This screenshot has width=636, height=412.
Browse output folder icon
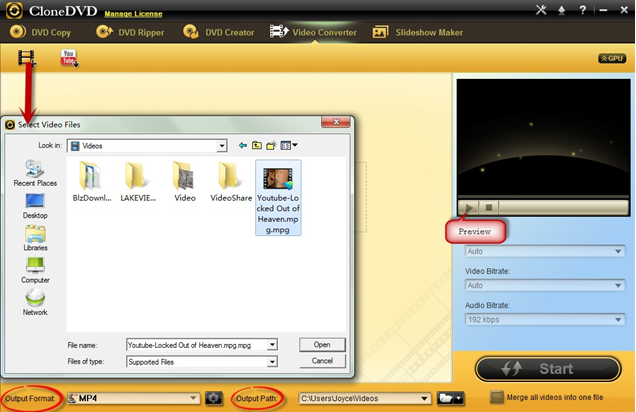[445, 398]
